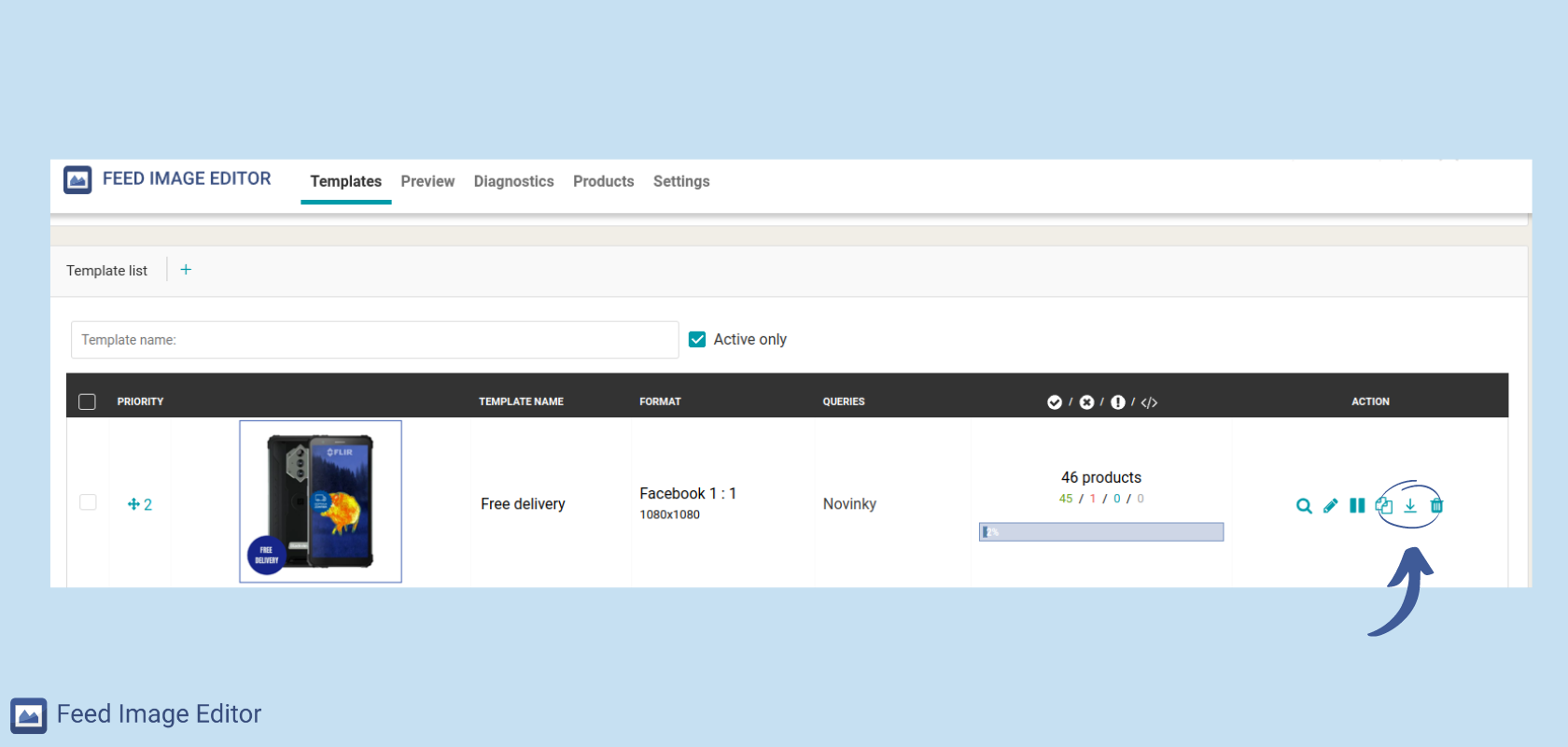Add a new template with plus icon
The image size is (1568, 747).
[186, 270]
